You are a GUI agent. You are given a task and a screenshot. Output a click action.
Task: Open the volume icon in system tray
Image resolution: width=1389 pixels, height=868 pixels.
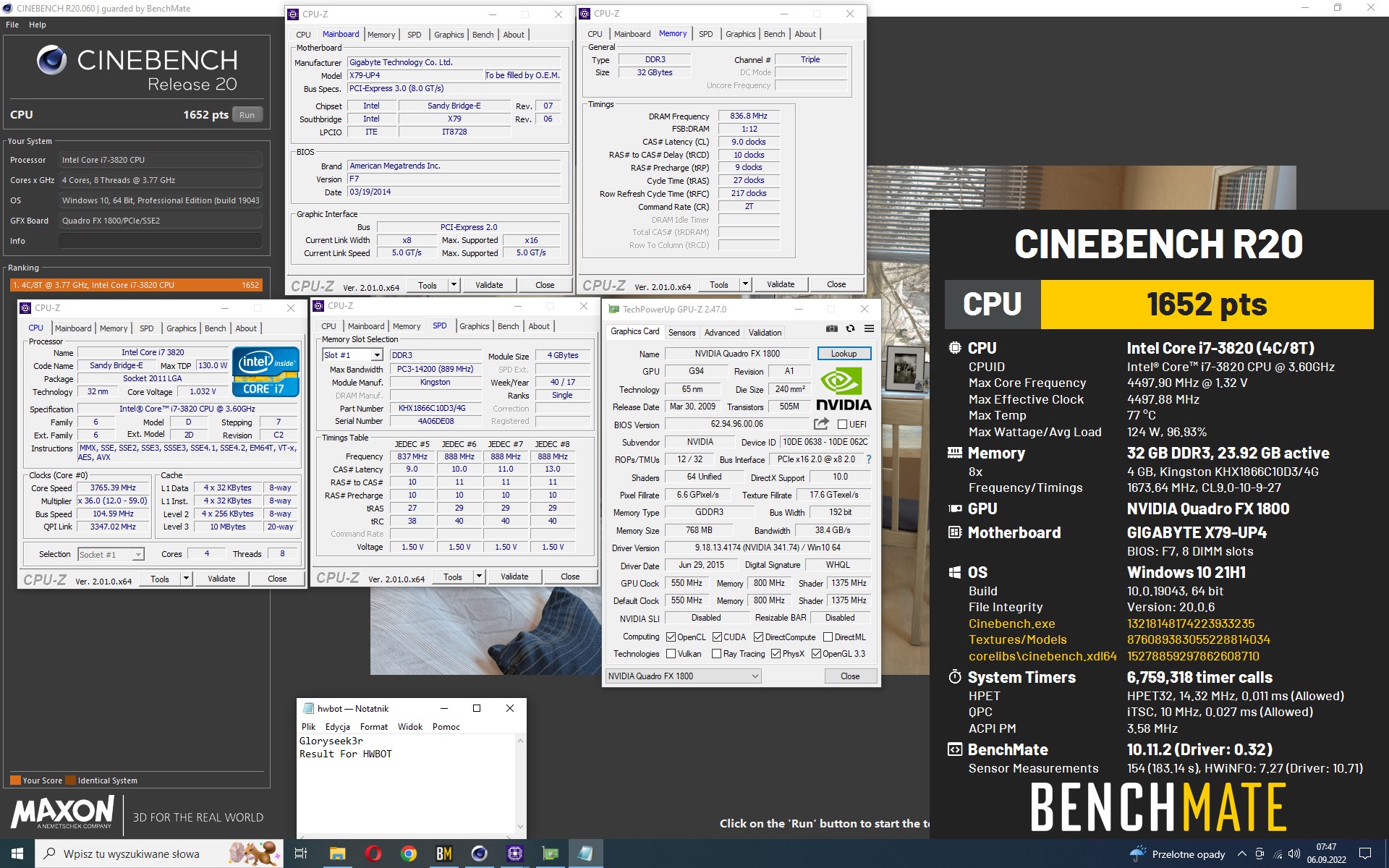coord(1294,854)
